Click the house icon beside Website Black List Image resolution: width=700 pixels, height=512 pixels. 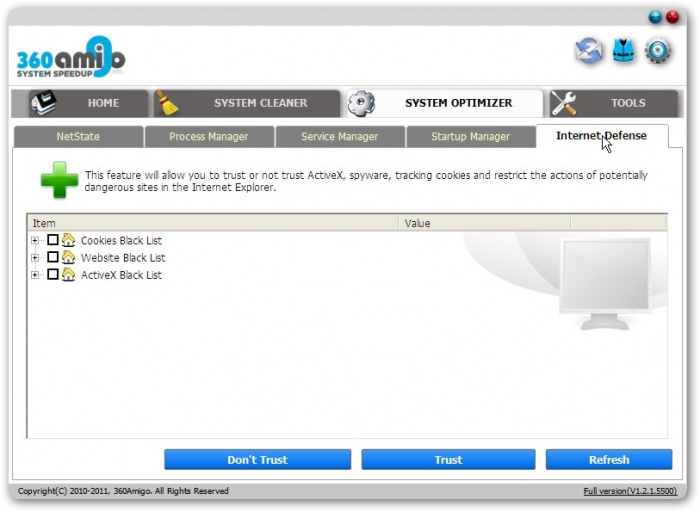tap(68, 258)
